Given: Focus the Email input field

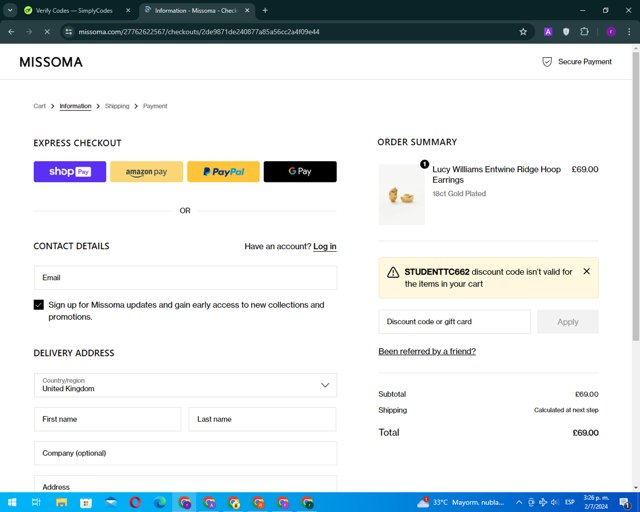Looking at the screenshot, I should coord(185,278).
